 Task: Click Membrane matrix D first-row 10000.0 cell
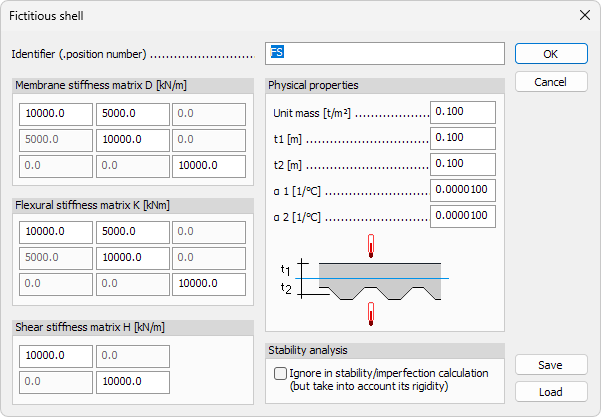56,114
